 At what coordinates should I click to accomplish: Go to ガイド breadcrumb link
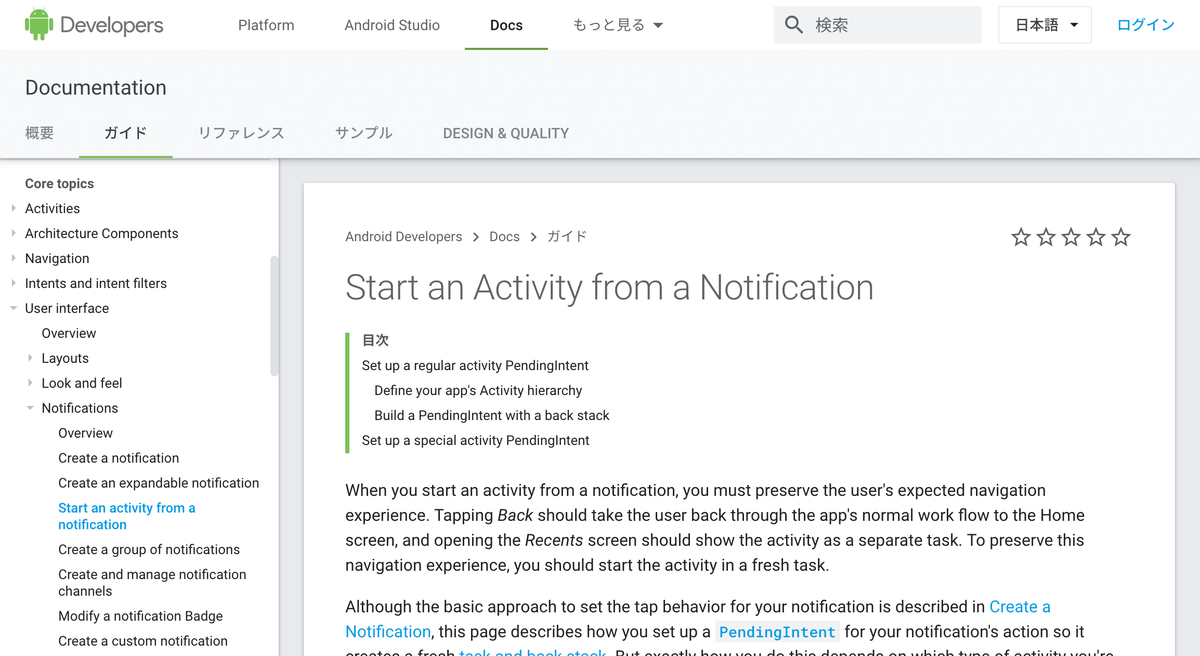point(567,237)
